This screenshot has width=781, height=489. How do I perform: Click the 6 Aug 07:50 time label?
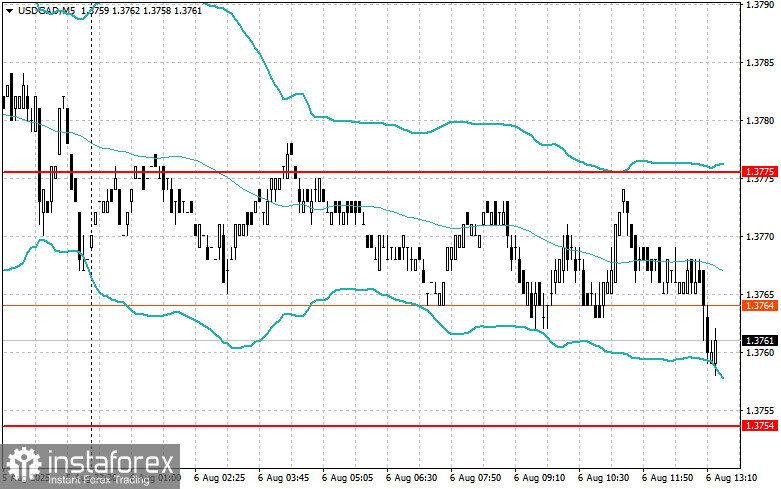476,478
